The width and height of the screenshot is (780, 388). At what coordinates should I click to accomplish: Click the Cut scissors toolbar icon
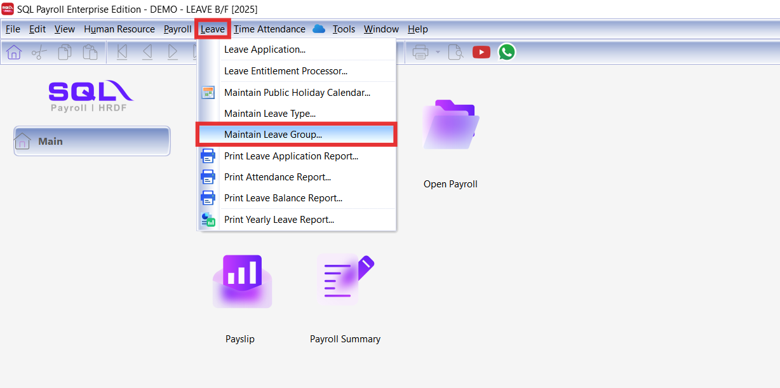click(39, 52)
